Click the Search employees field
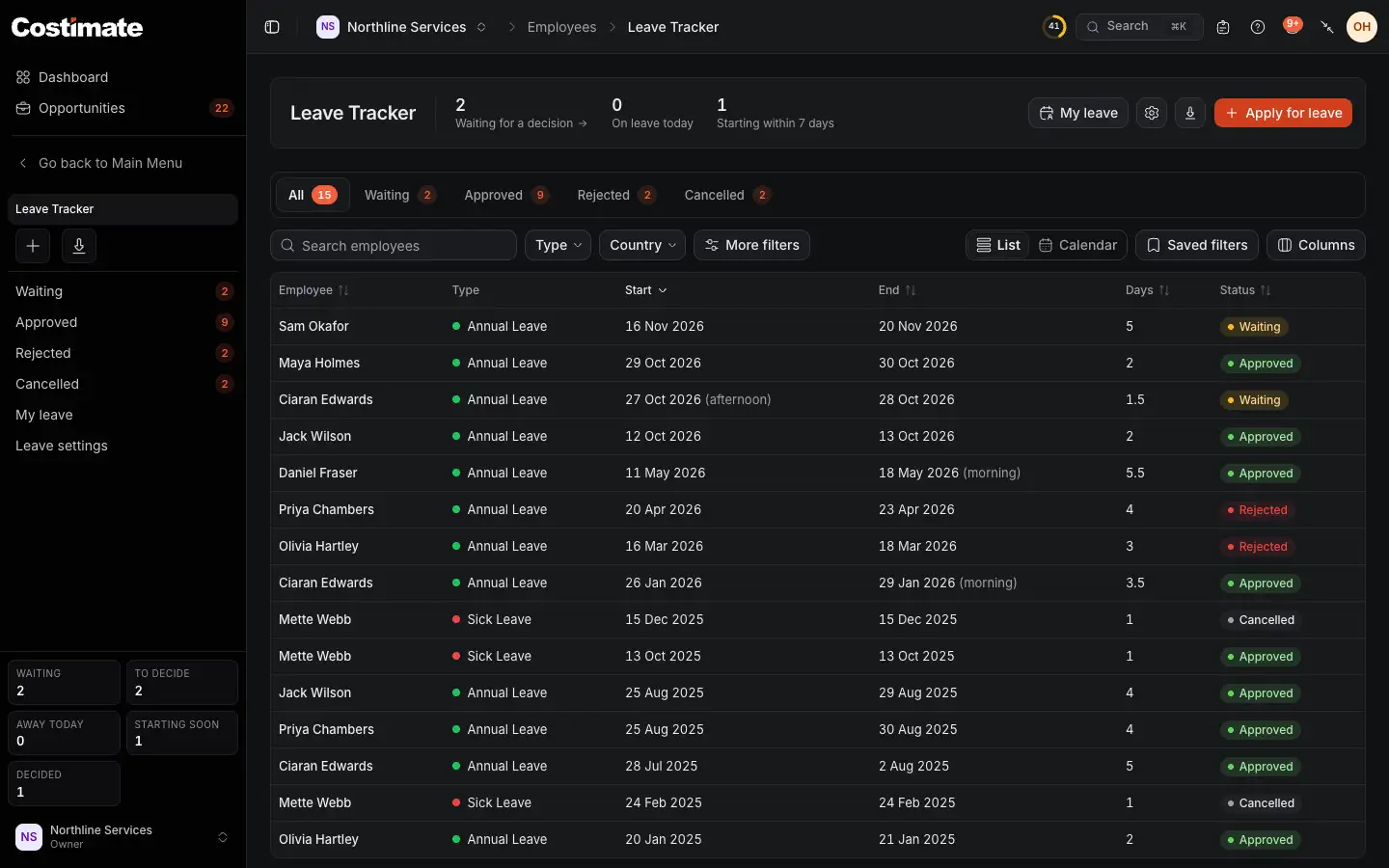1389x868 pixels. 394,245
